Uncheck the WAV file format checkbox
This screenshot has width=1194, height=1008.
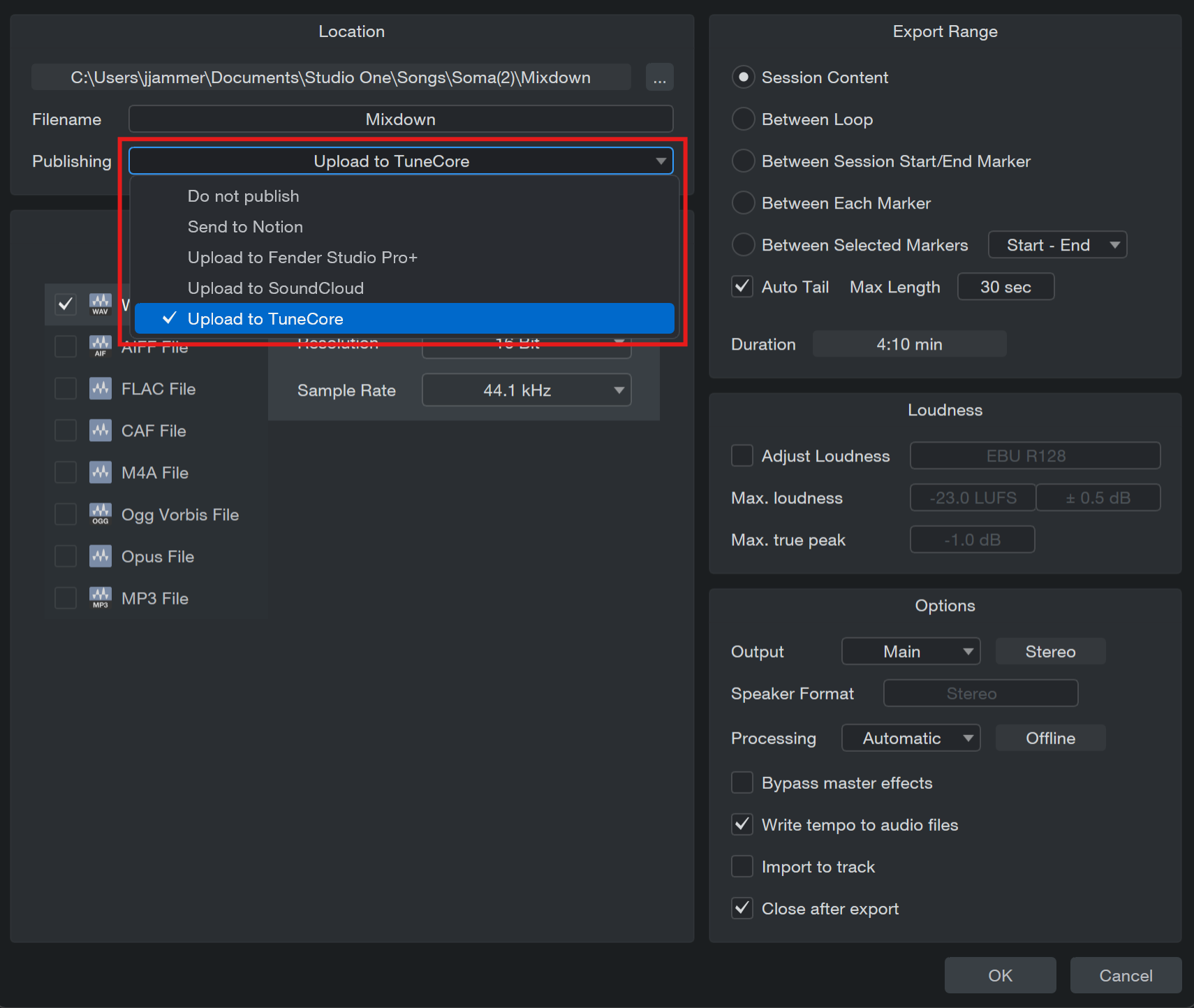66,304
